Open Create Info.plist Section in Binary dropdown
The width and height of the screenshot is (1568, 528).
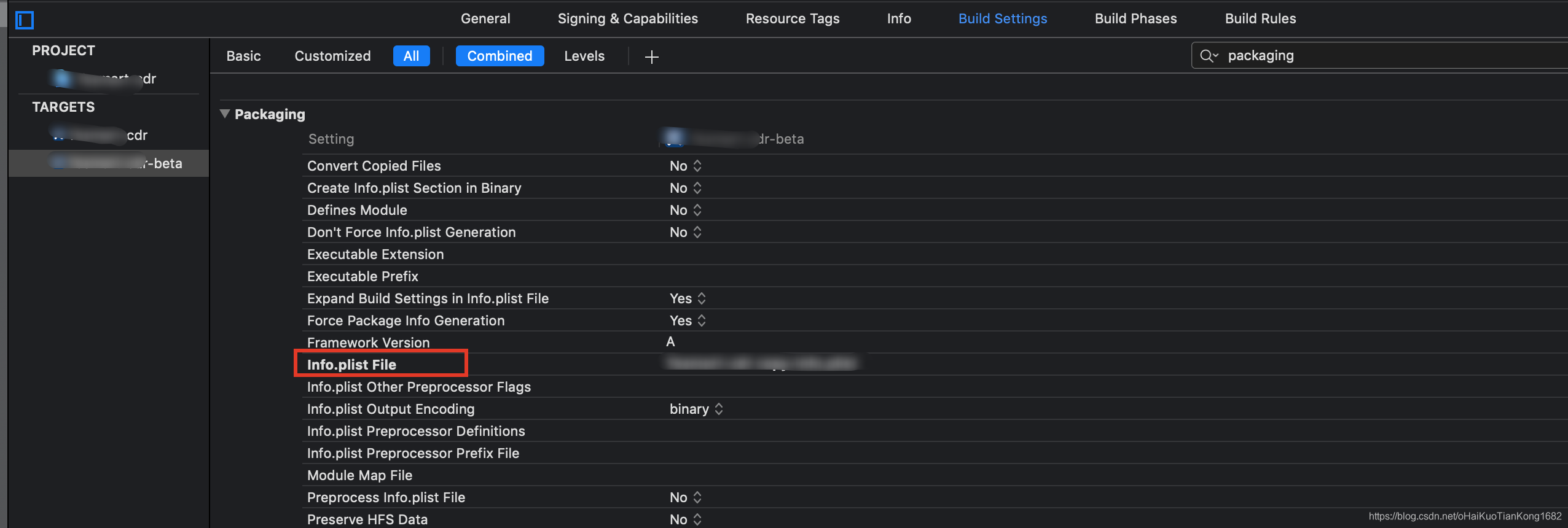(685, 188)
